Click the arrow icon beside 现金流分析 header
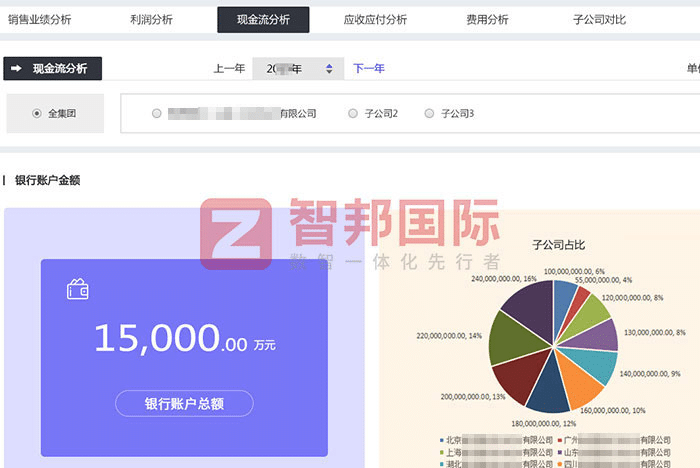Viewport: 700px width, 468px height. coord(17,69)
